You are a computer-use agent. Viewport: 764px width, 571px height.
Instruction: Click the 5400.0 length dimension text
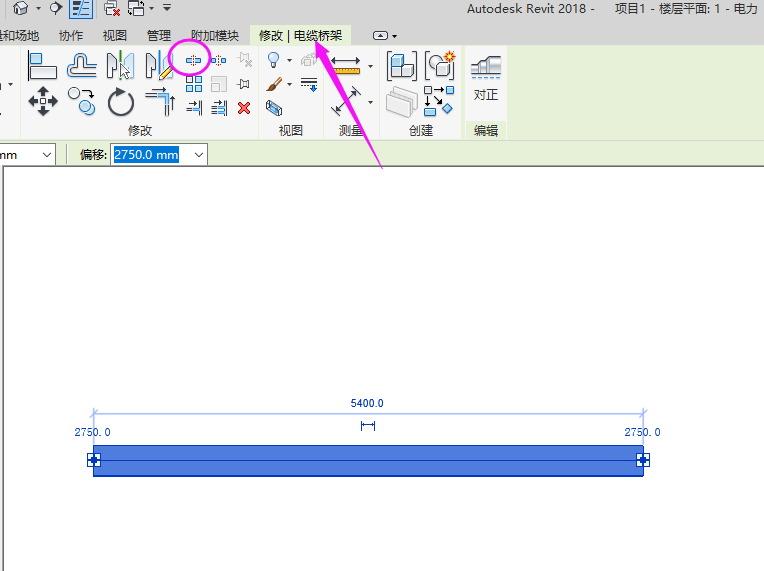(x=367, y=403)
